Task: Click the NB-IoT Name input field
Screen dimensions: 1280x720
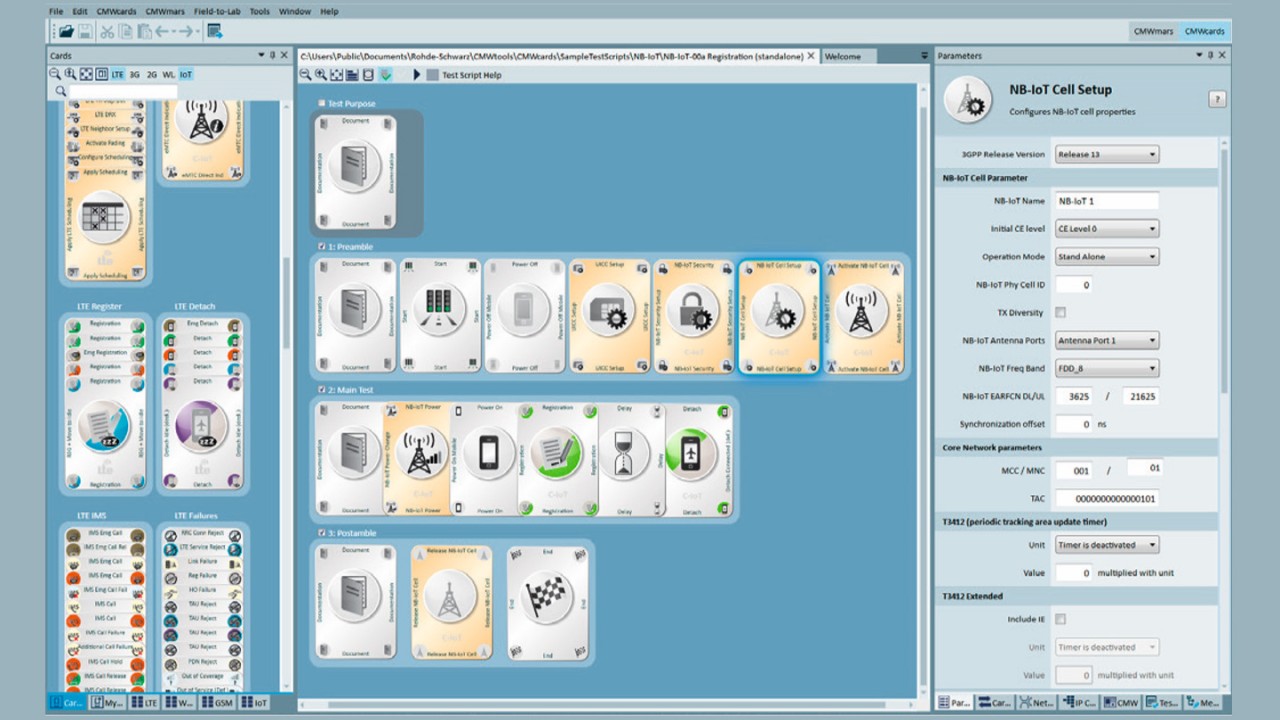Action: (x=1106, y=201)
